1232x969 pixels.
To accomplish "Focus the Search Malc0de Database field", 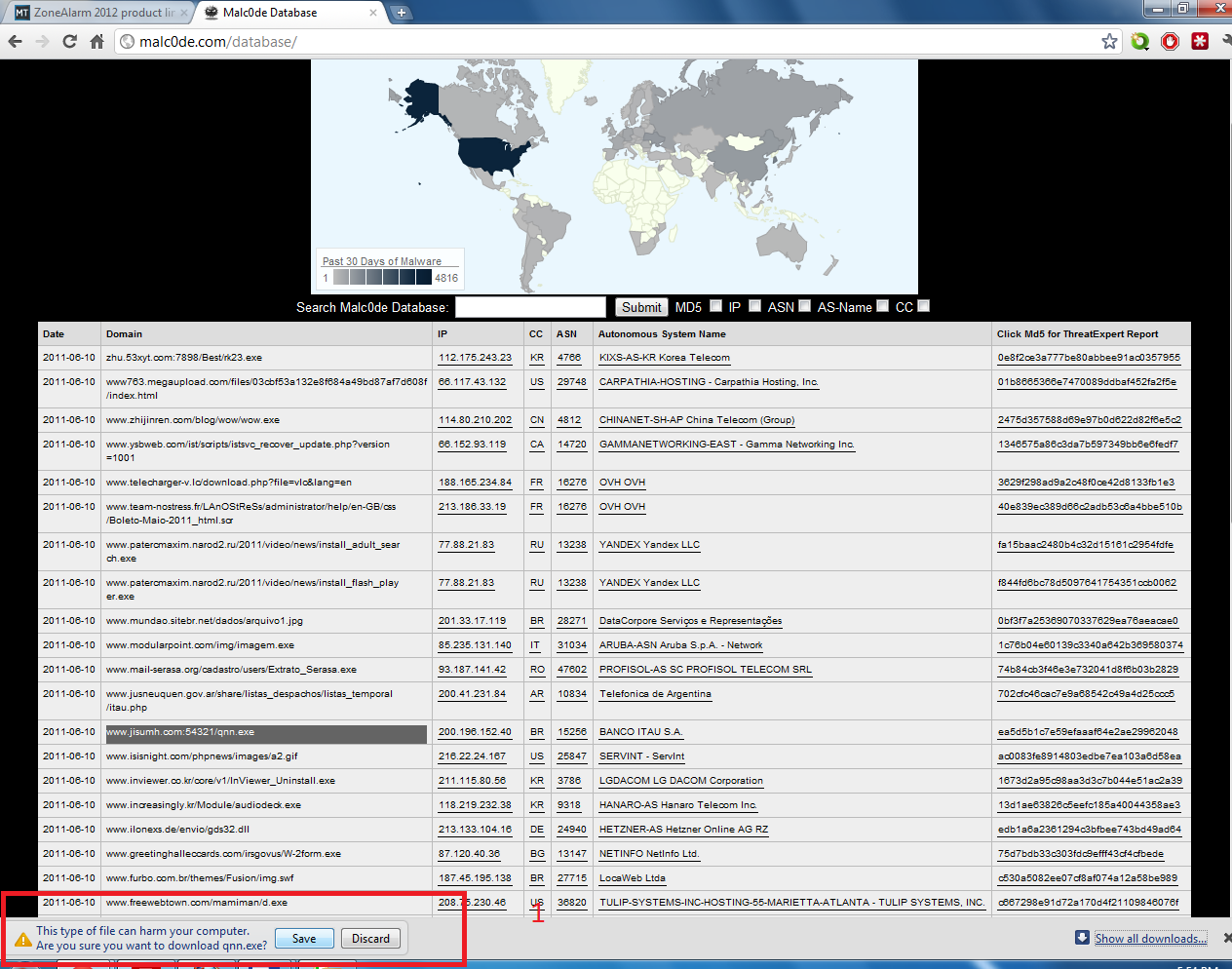I will click(530, 307).
